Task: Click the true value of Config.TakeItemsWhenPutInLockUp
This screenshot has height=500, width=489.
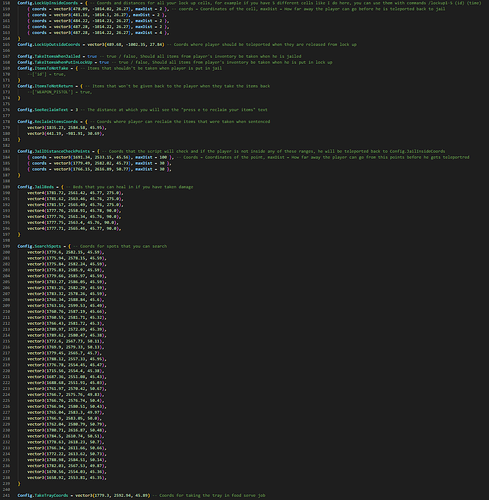Action: click(104, 62)
